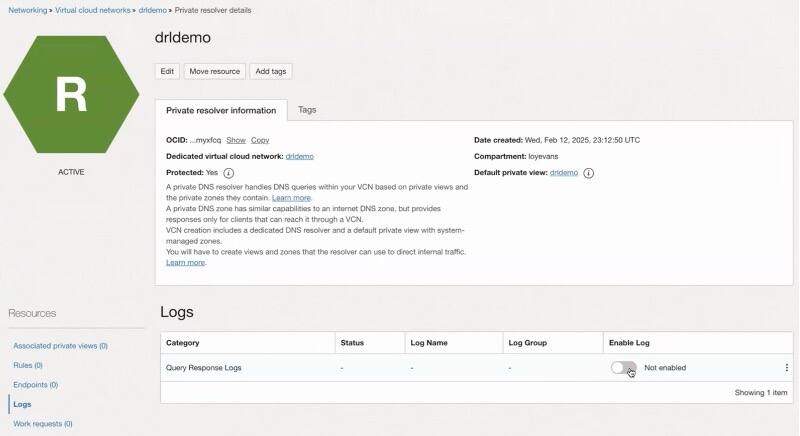Image resolution: width=800 pixels, height=436 pixels.
Task: Select Endpoints in the Resources sidebar
Action: pyautogui.click(x=35, y=385)
